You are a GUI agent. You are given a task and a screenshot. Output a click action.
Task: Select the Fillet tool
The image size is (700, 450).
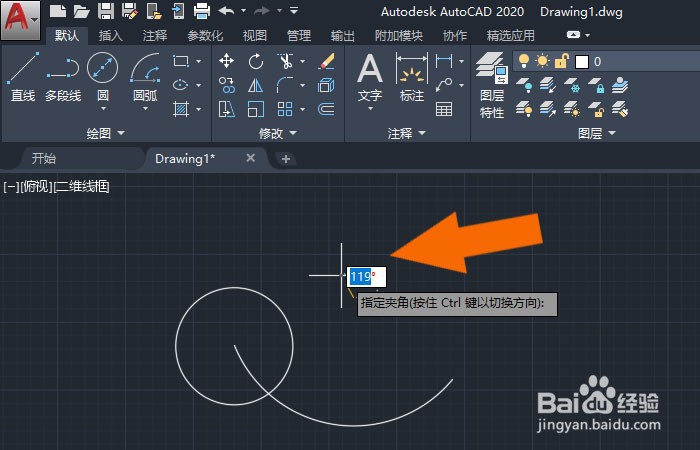(285, 85)
